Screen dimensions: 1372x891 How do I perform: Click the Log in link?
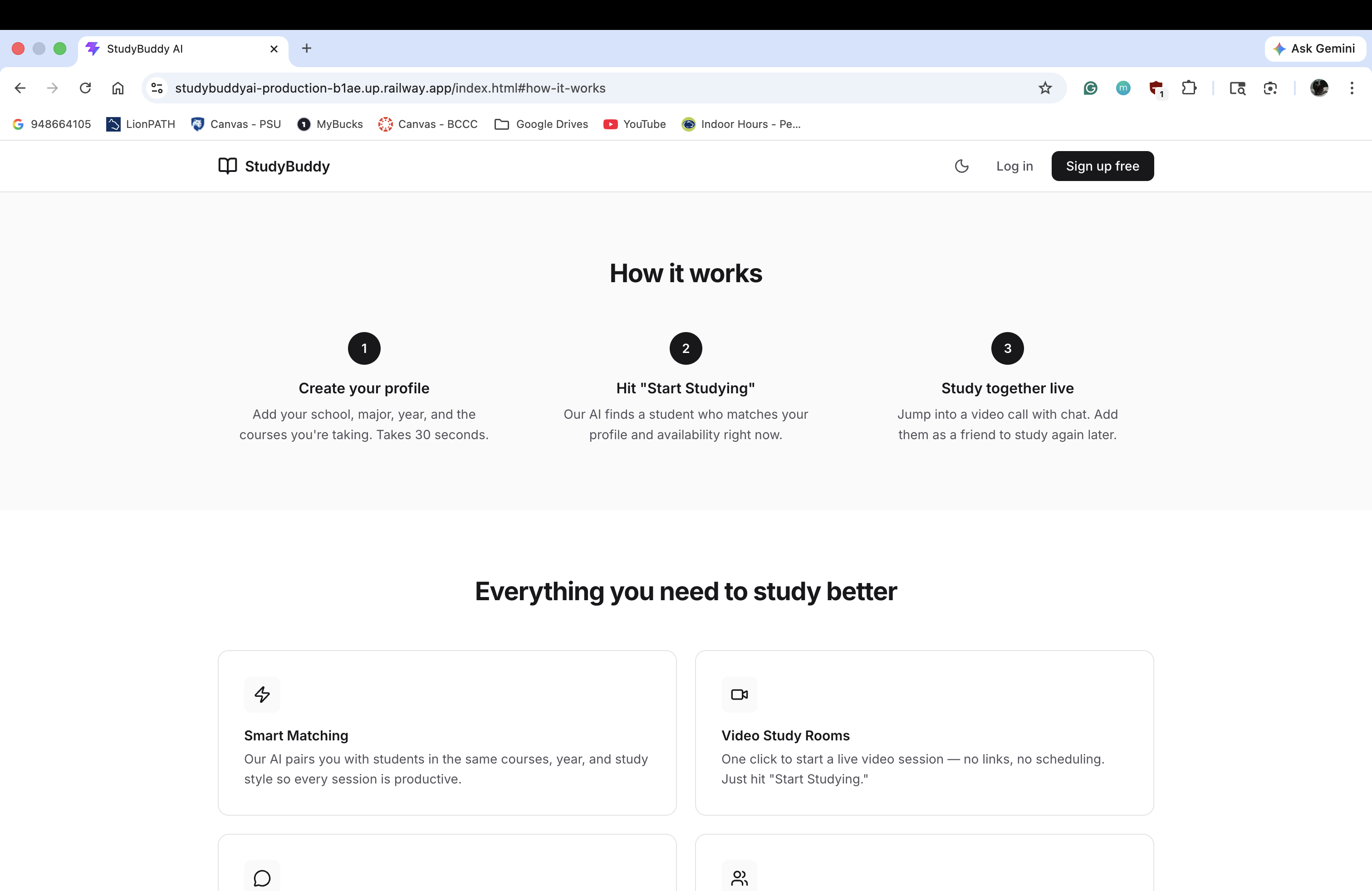(x=1014, y=166)
